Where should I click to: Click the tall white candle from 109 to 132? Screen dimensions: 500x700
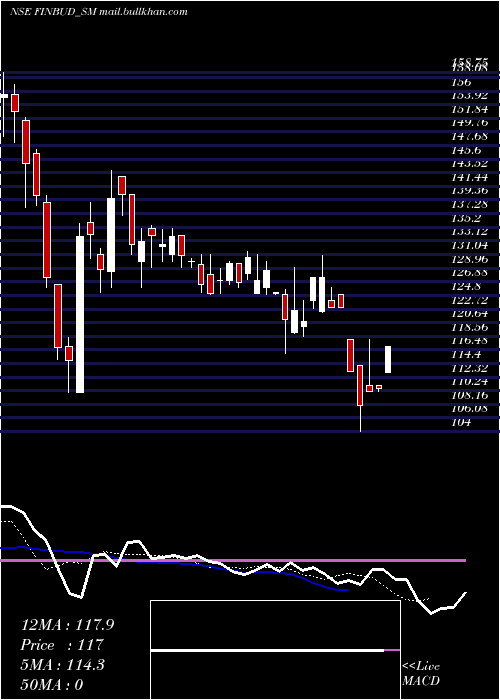[x=80, y=315]
